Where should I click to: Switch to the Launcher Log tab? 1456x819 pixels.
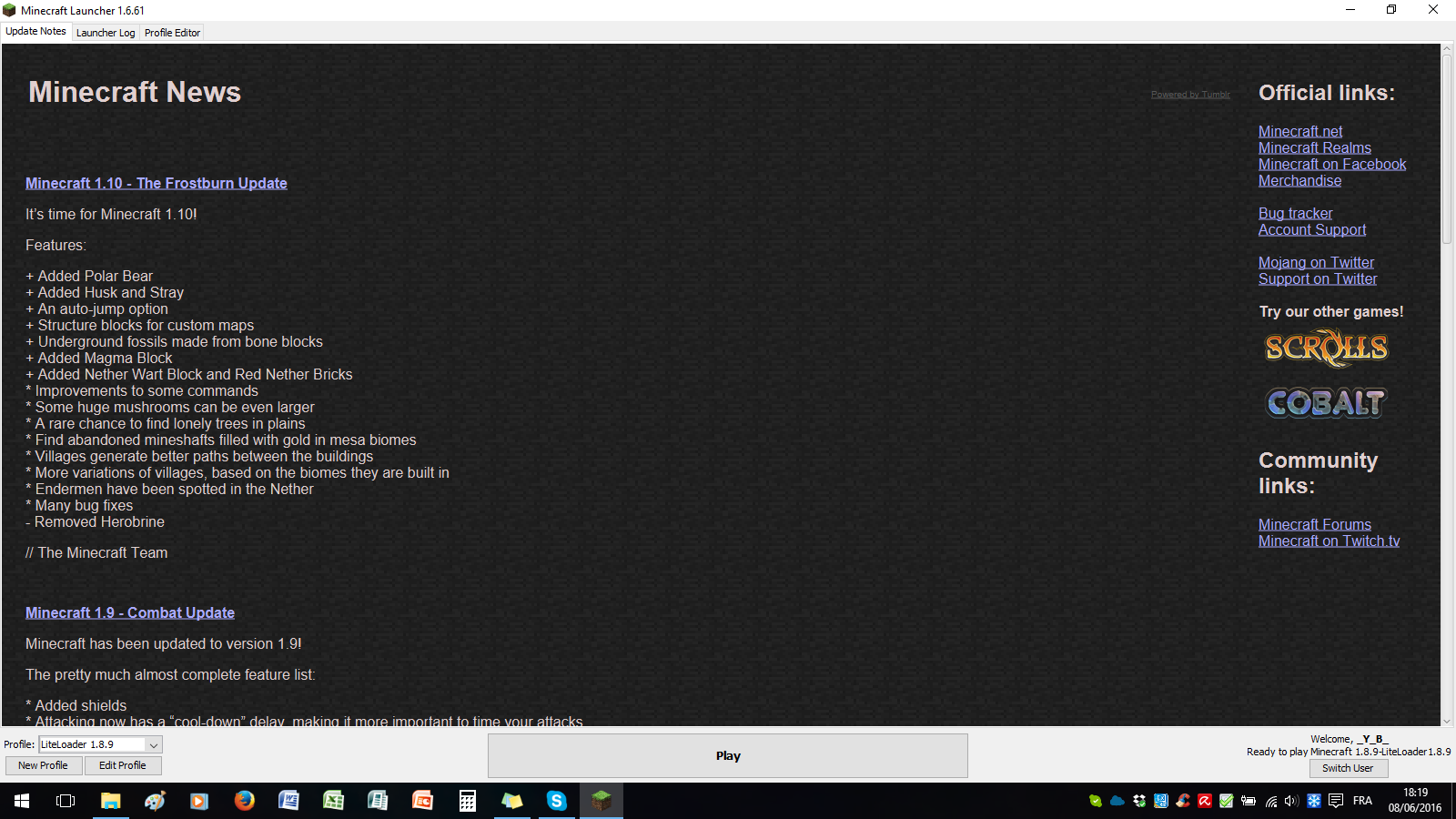[106, 33]
